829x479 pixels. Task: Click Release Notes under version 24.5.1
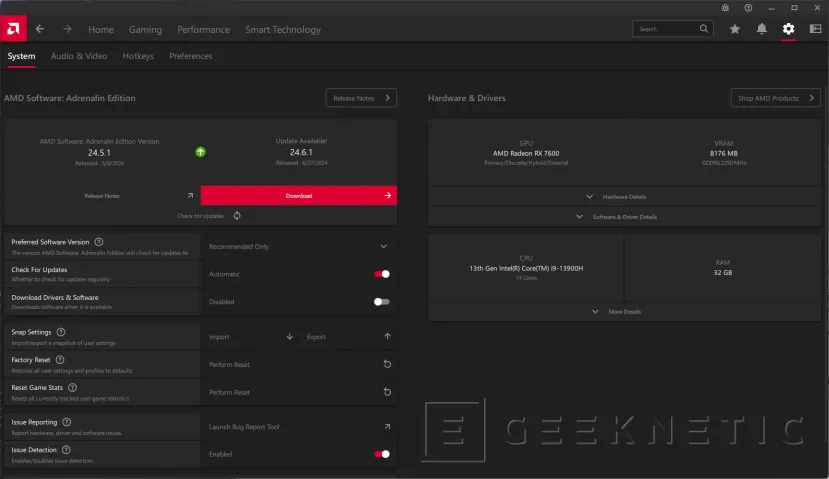(102, 196)
